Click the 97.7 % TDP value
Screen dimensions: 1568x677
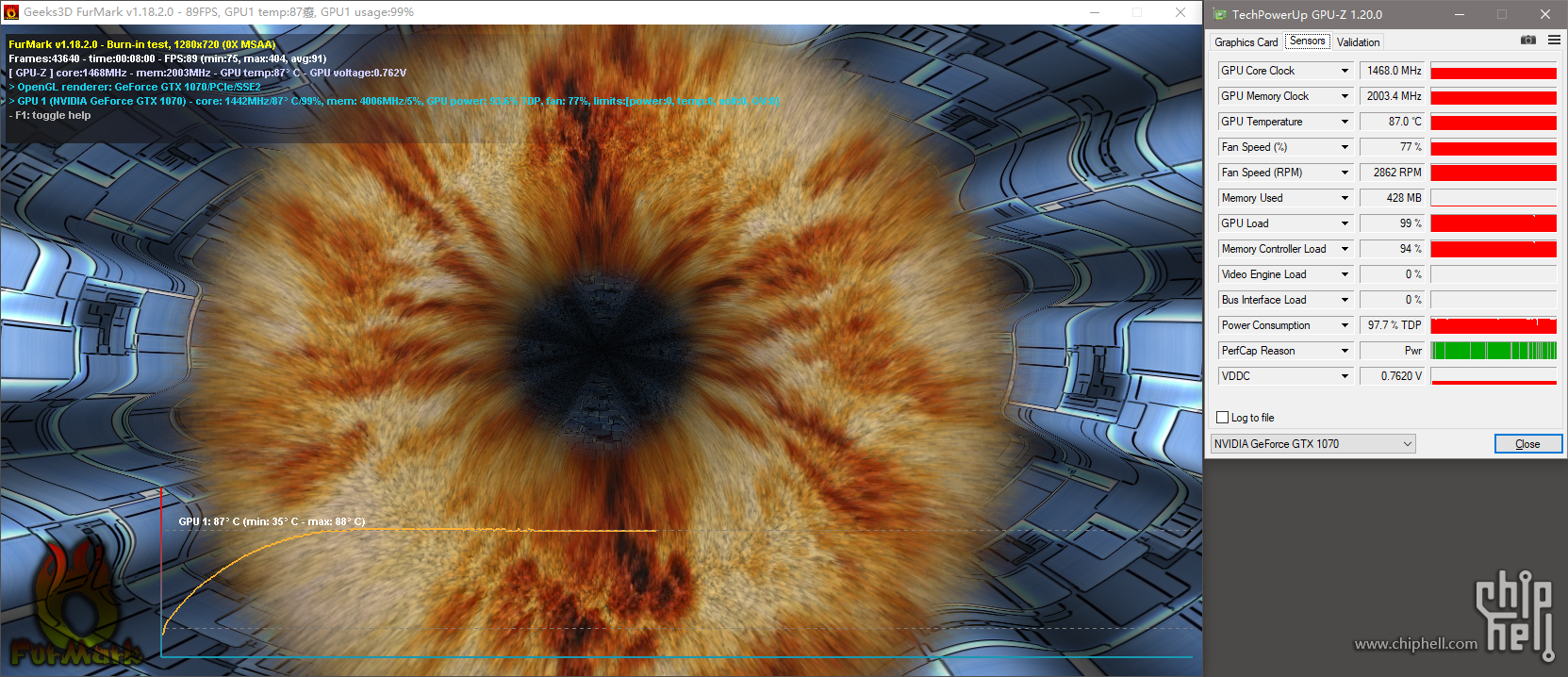pyautogui.click(x=1392, y=325)
